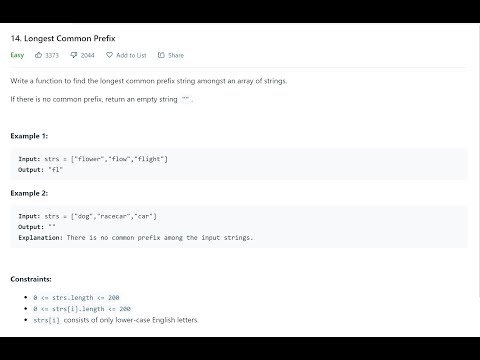This screenshot has height=360, width=480.
Task: Click the sentence about returning empty string
Action: click(102, 99)
